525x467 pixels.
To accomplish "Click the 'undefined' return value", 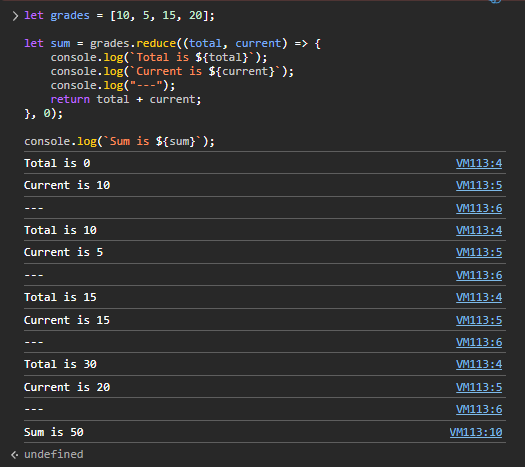I will coord(54,455).
